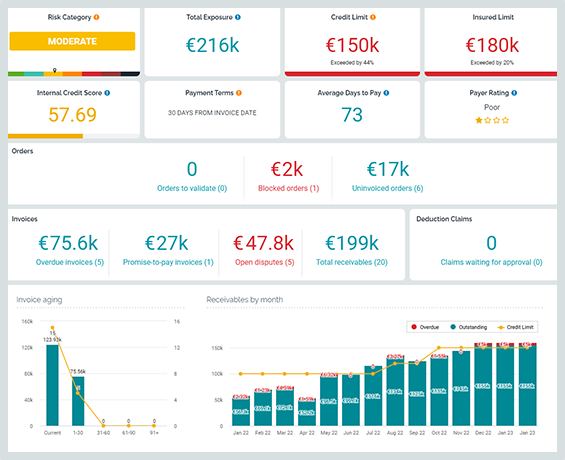Screen dimensions: 565x460
Task: Open the Overdue invoices (5) link
Action: pyautogui.click(x=70, y=262)
